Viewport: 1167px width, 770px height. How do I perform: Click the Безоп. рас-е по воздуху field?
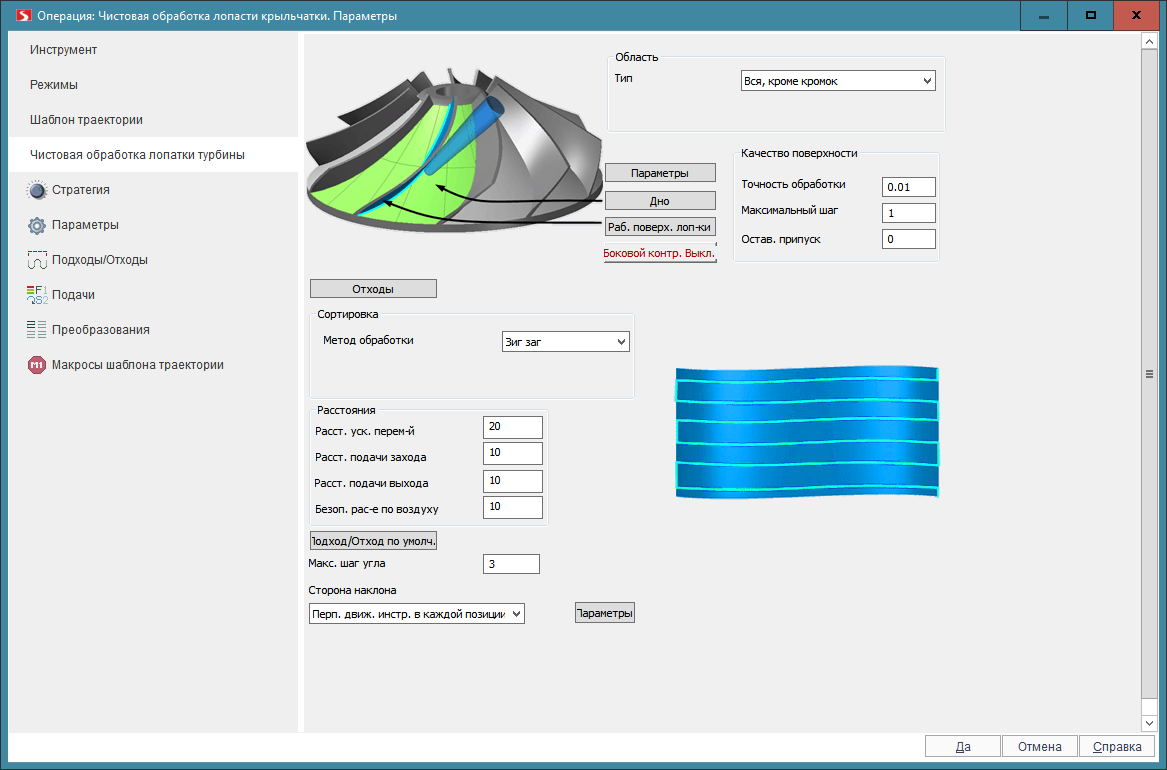click(x=513, y=507)
